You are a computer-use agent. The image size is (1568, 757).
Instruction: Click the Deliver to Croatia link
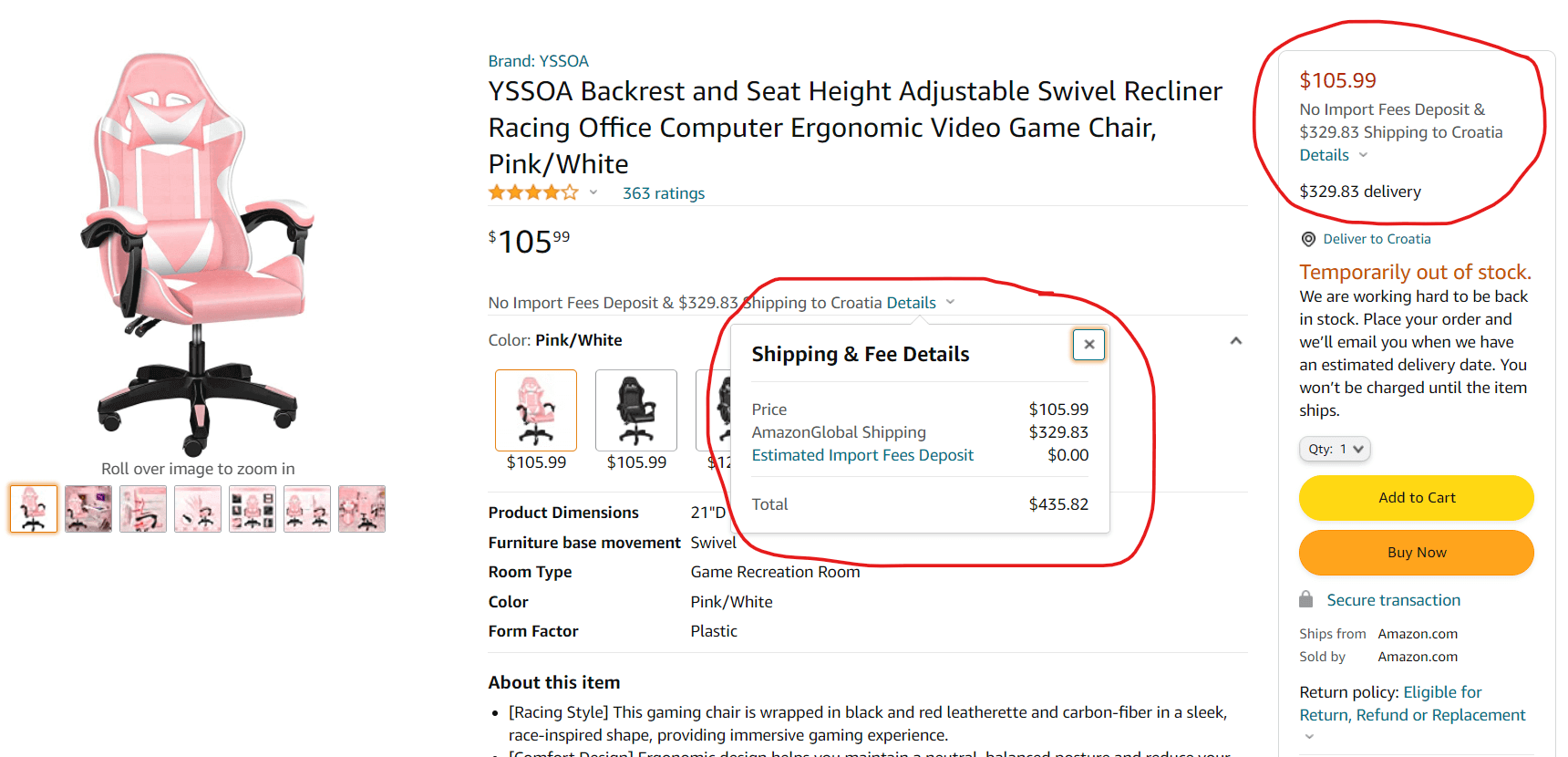click(x=1377, y=239)
